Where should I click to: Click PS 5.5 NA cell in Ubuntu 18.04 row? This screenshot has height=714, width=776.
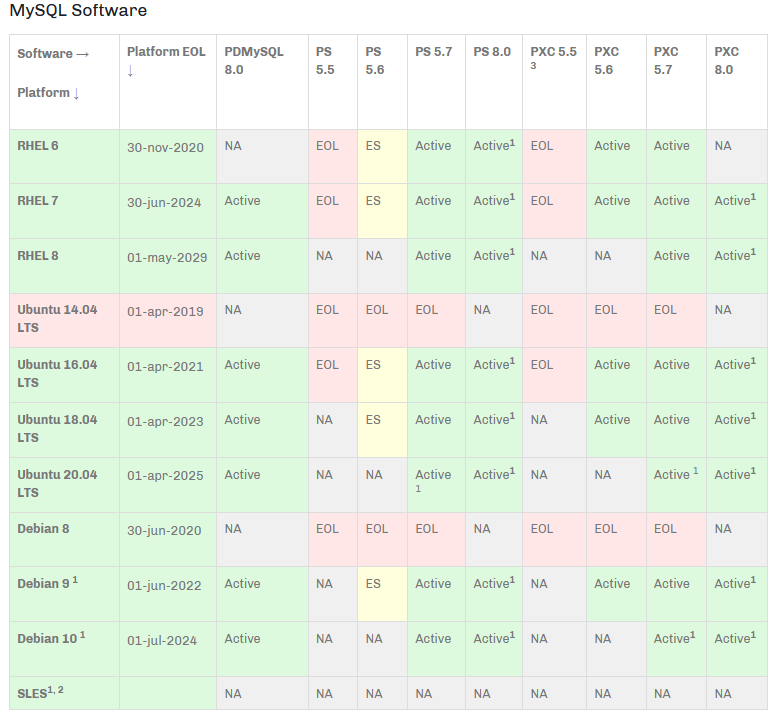tap(333, 430)
